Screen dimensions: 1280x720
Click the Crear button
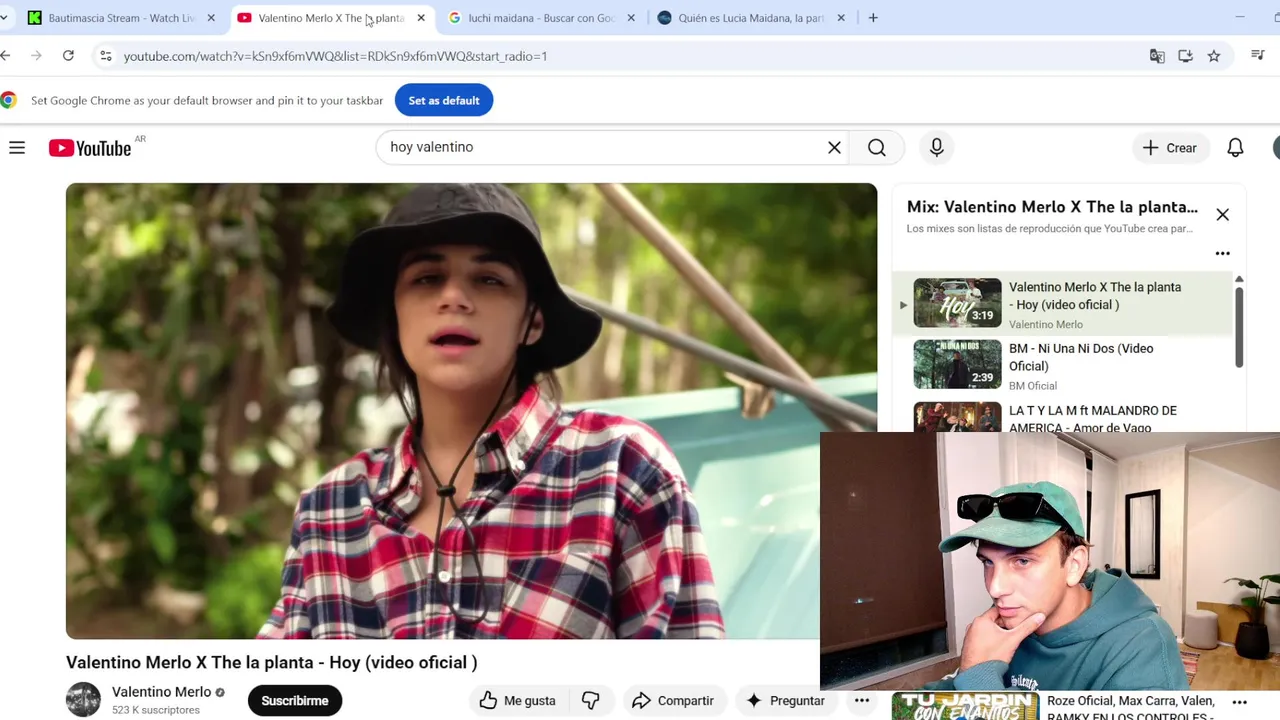click(x=1170, y=148)
